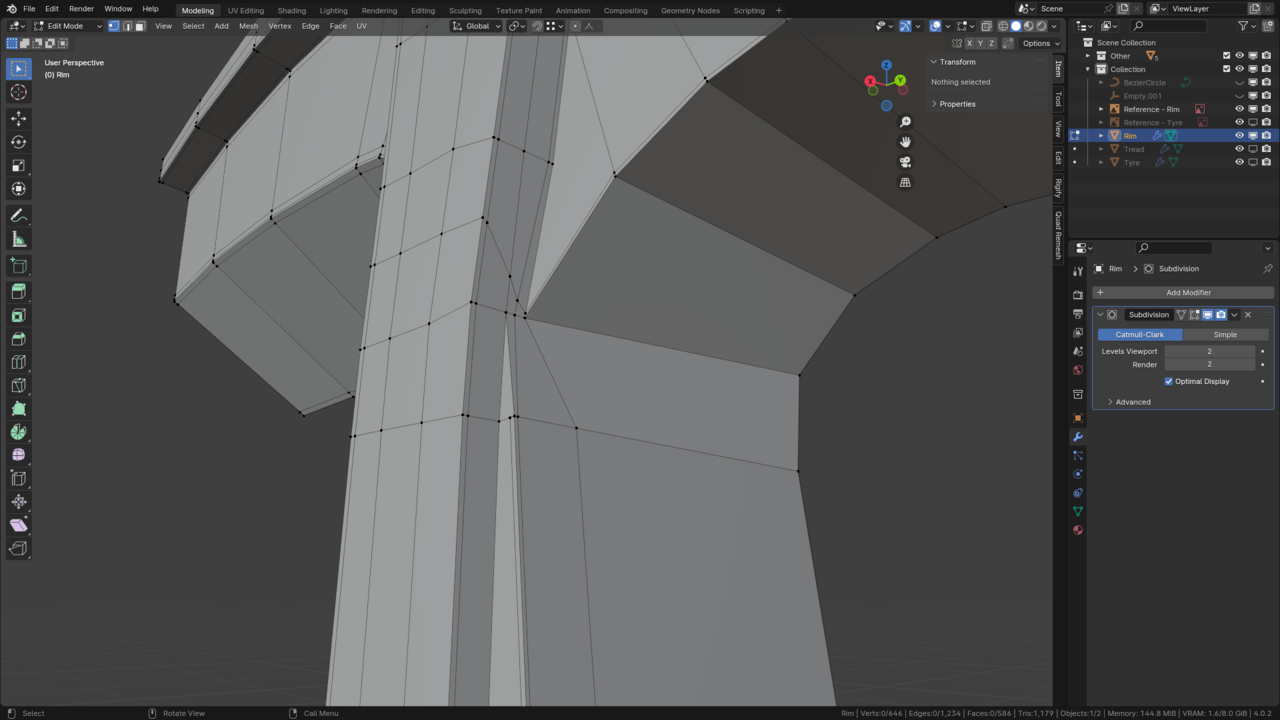Toggle camera view with the camera icon
This screenshot has width=1280, height=720.
click(x=905, y=162)
